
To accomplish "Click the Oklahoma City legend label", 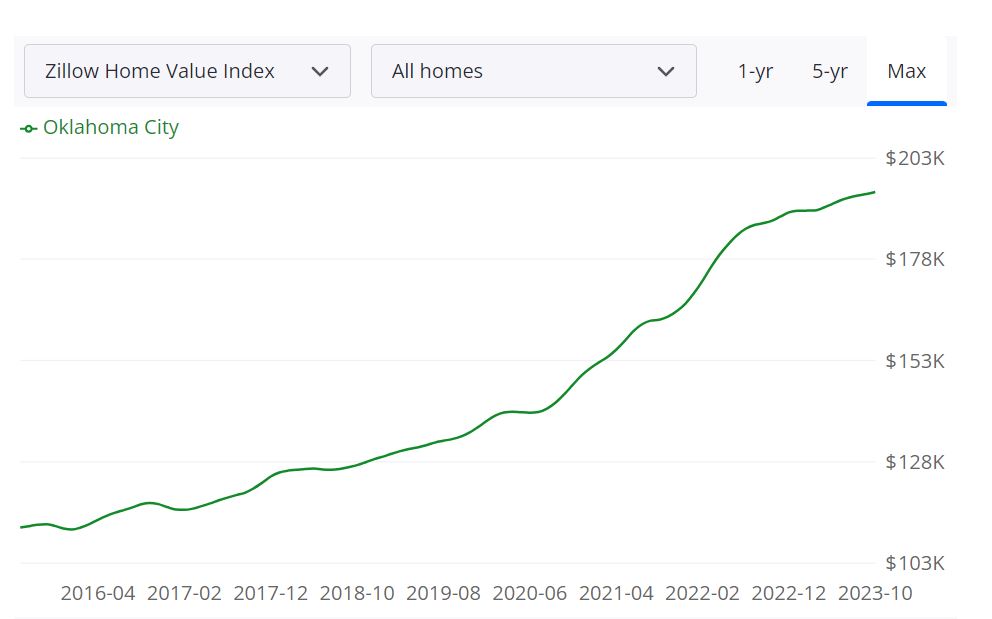I will coord(111,127).
